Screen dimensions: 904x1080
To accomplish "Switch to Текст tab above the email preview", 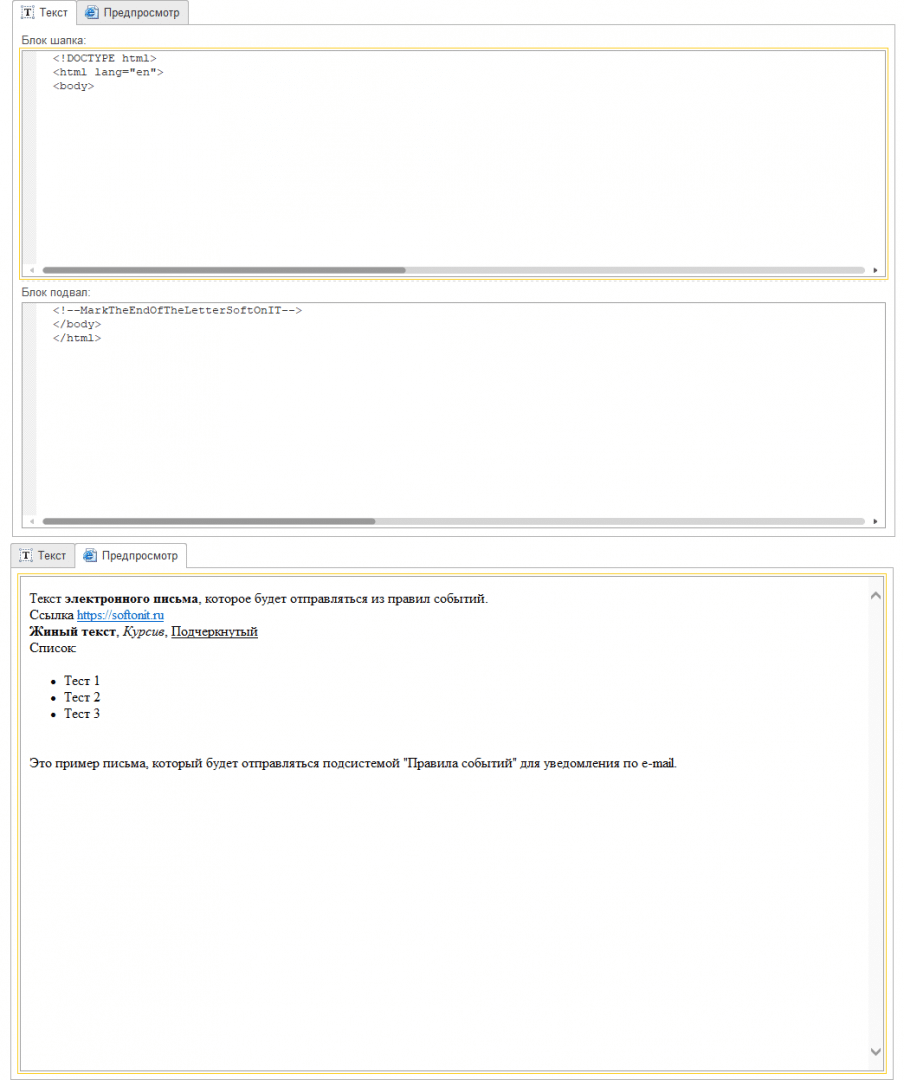I will [43, 556].
